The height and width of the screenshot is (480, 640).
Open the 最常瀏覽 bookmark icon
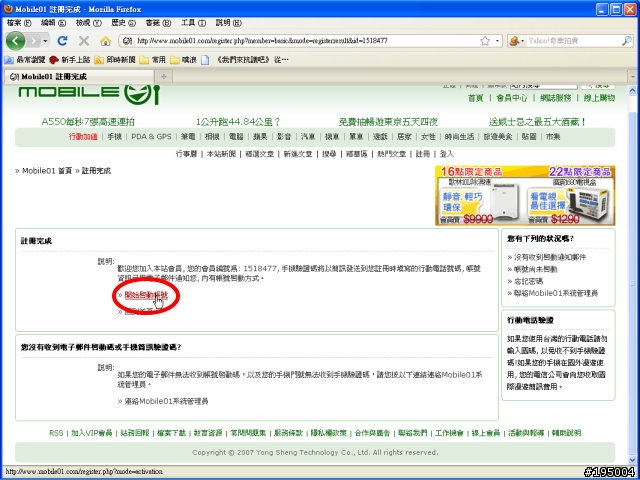9,60
